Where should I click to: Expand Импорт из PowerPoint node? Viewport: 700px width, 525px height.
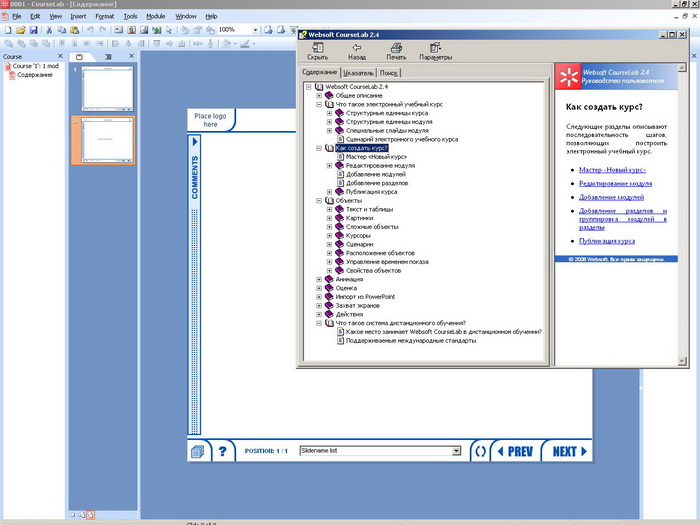point(319,297)
